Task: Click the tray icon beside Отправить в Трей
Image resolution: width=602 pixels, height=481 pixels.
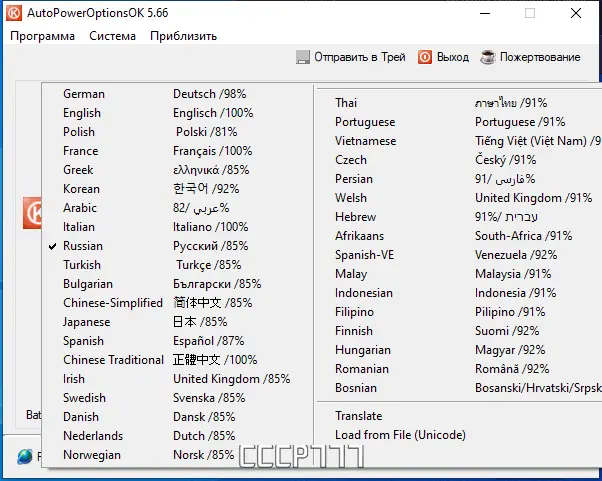Action: (303, 57)
